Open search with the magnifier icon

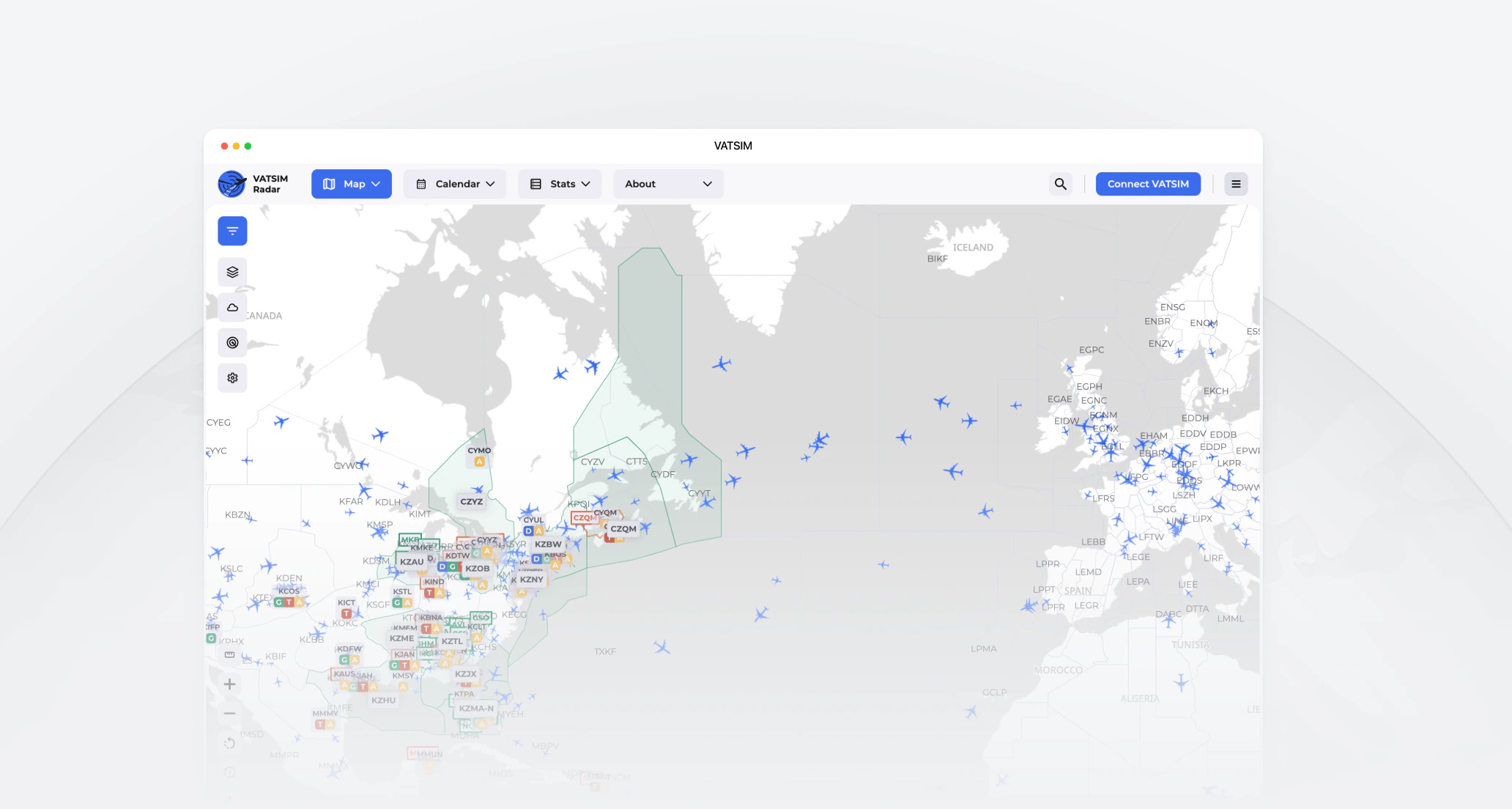[x=1060, y=184]
